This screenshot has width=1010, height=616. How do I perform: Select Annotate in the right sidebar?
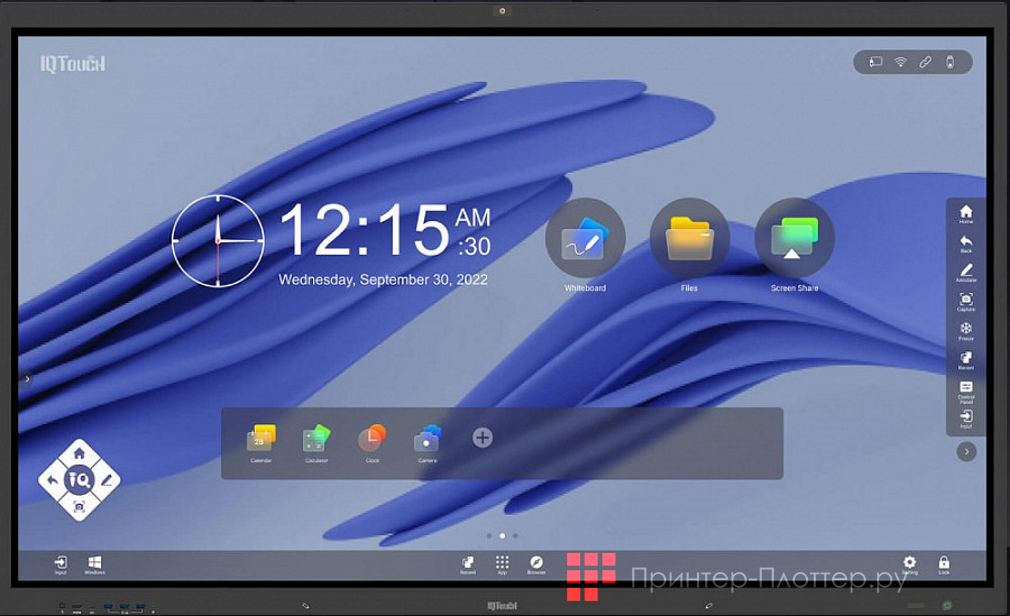click(x=966, y=272)
